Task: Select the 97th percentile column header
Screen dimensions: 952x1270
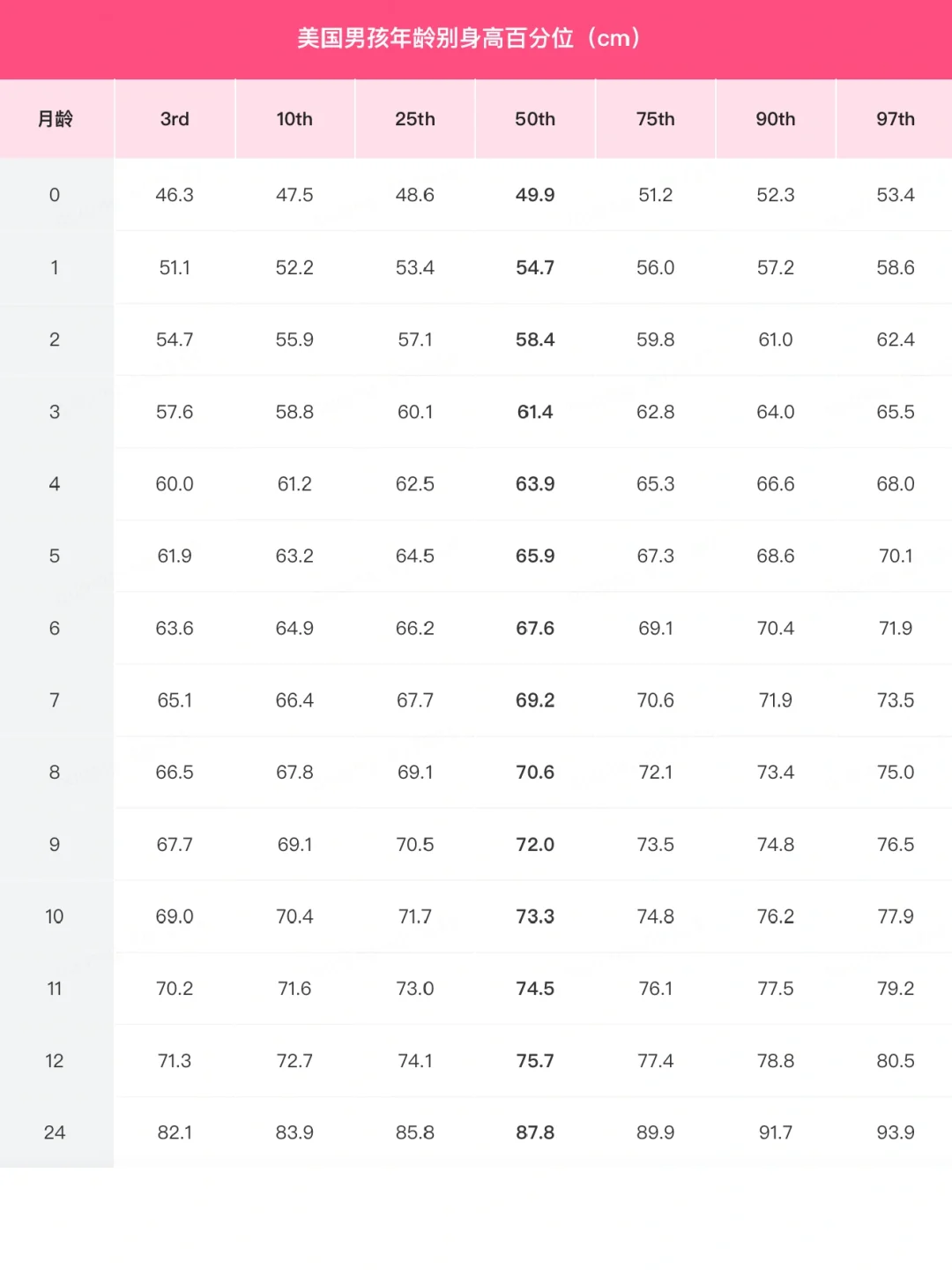Action: (x=896, y=119)
